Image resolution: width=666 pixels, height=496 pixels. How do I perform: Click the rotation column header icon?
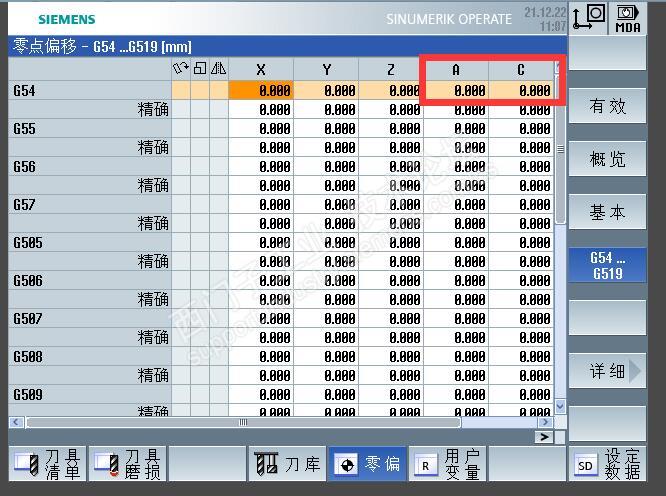(x=181, y=68)
